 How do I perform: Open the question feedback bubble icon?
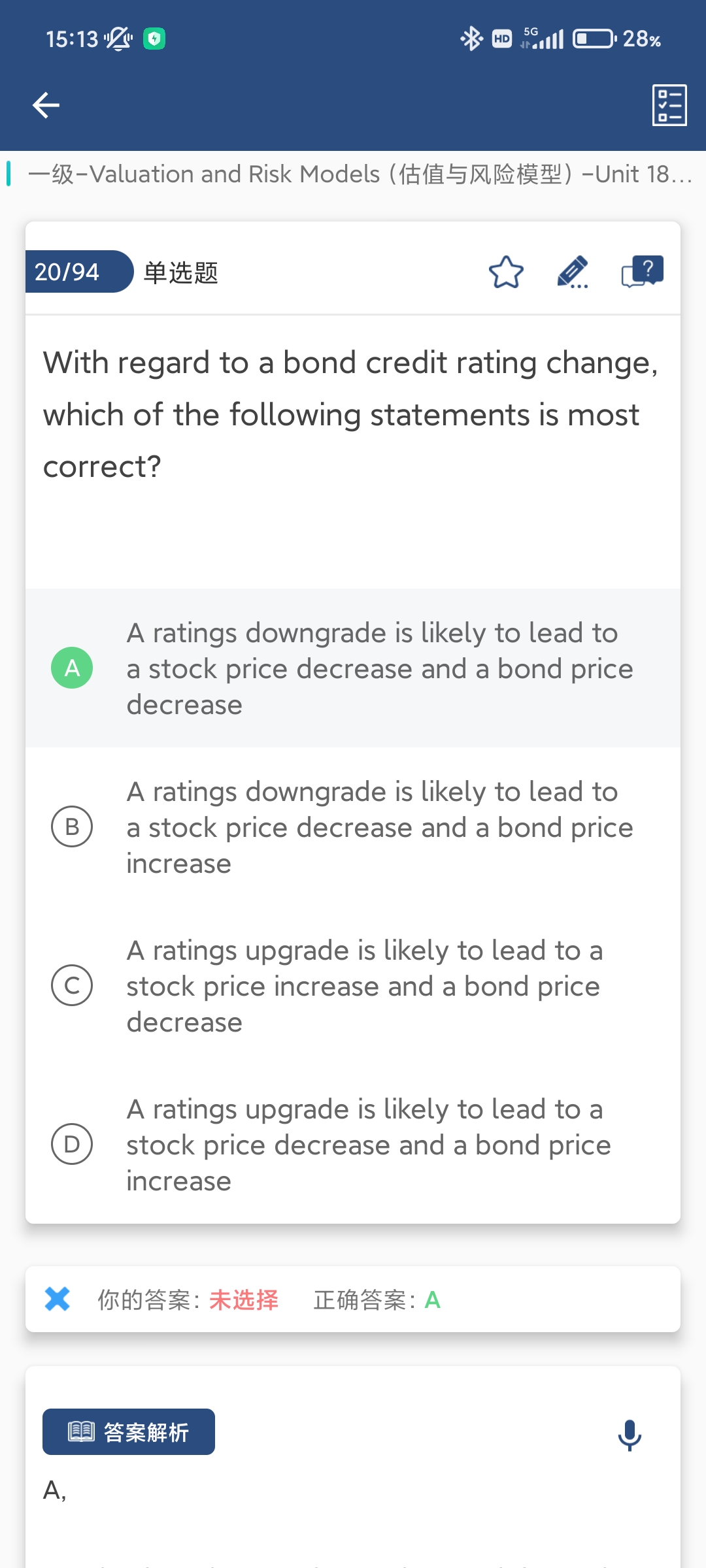(642, 272)
